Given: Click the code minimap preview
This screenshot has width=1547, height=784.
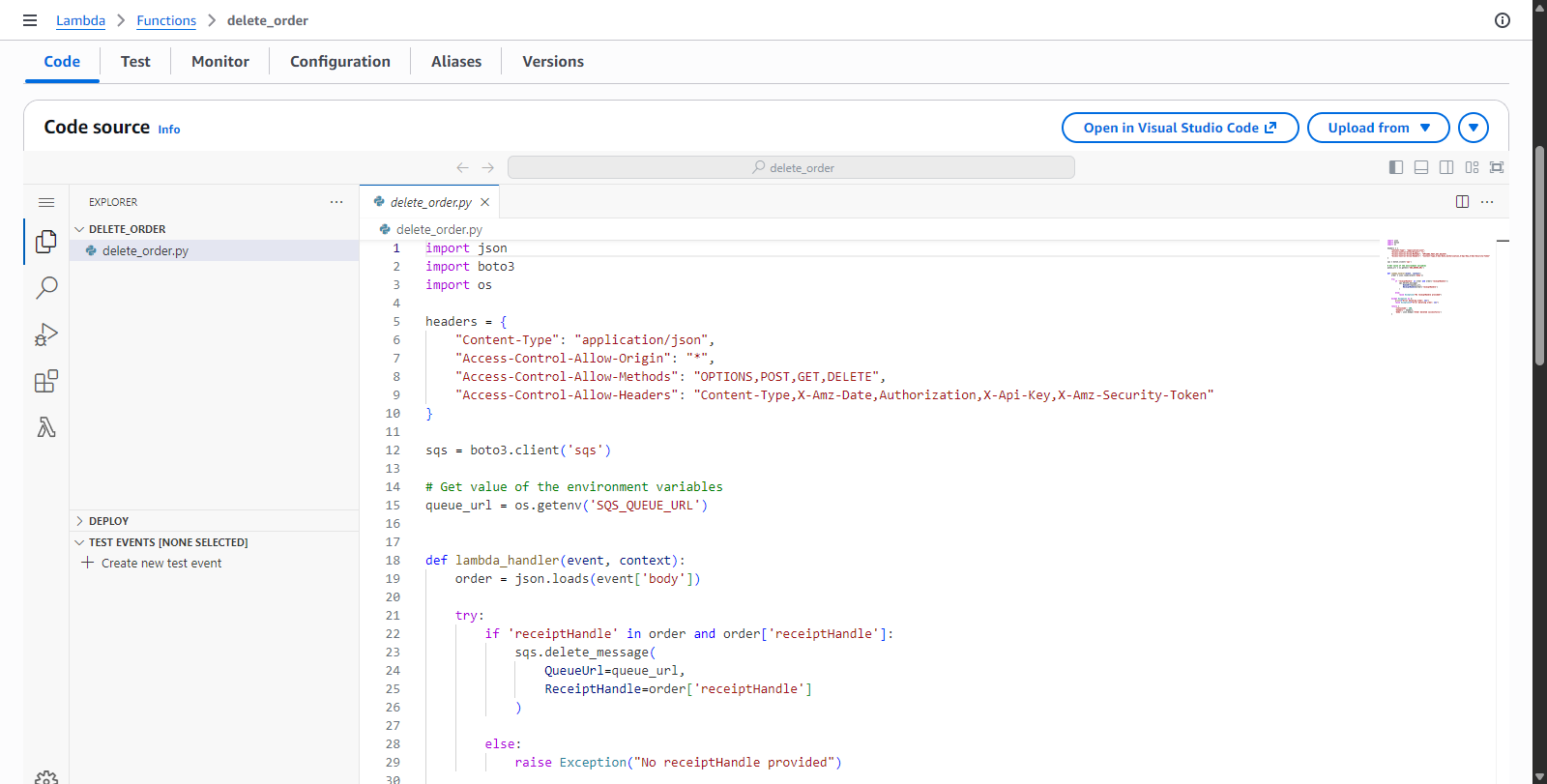Looking at the screenshot, I should (1438, 276).
